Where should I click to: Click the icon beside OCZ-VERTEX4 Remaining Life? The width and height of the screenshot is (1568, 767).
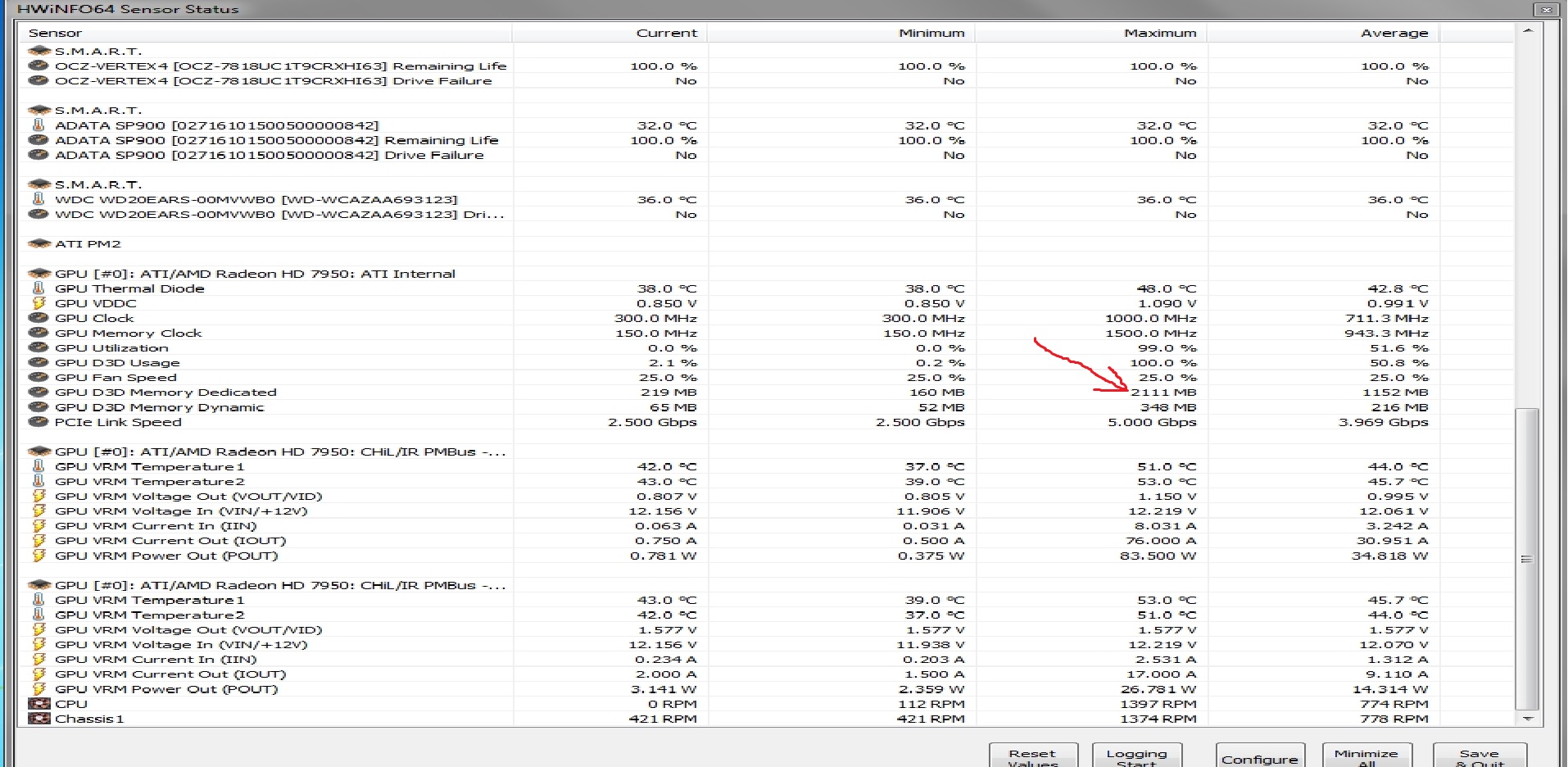(x=38, y=66)
